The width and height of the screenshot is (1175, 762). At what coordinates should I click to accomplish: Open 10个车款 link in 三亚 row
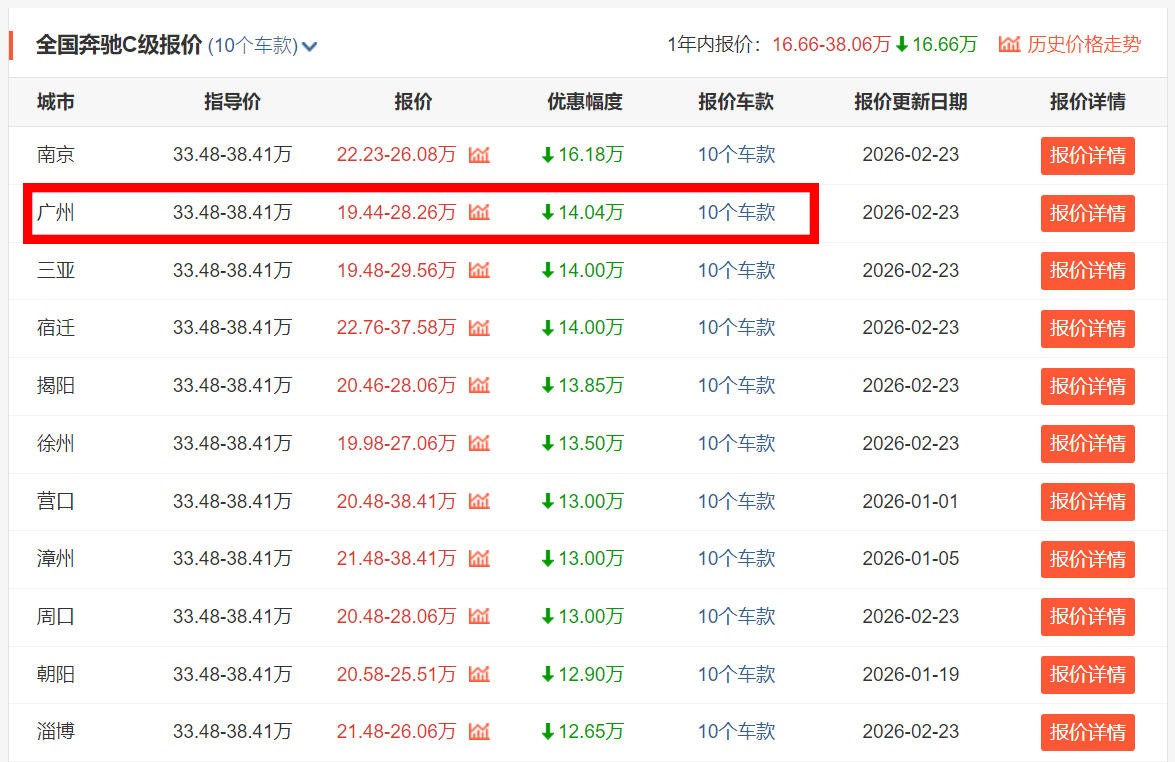(737, 270)
